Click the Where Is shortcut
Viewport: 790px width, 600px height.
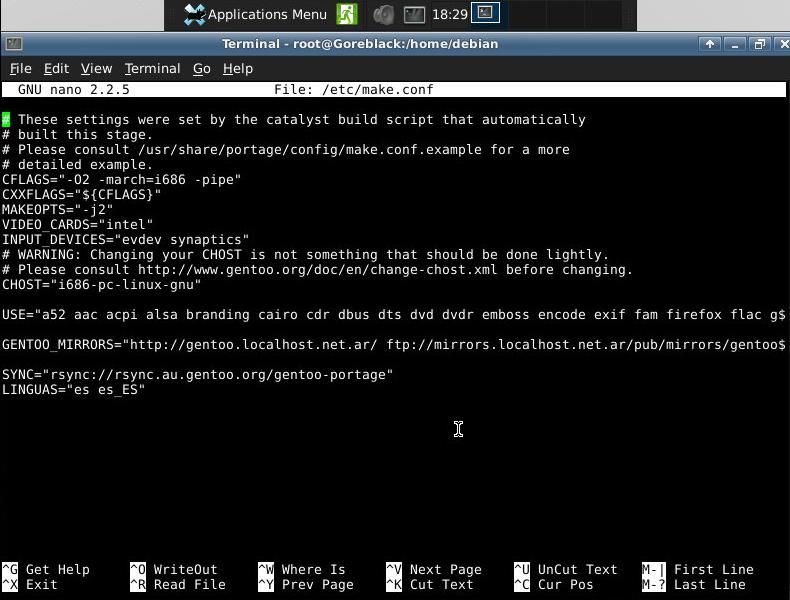pos(302,570)
